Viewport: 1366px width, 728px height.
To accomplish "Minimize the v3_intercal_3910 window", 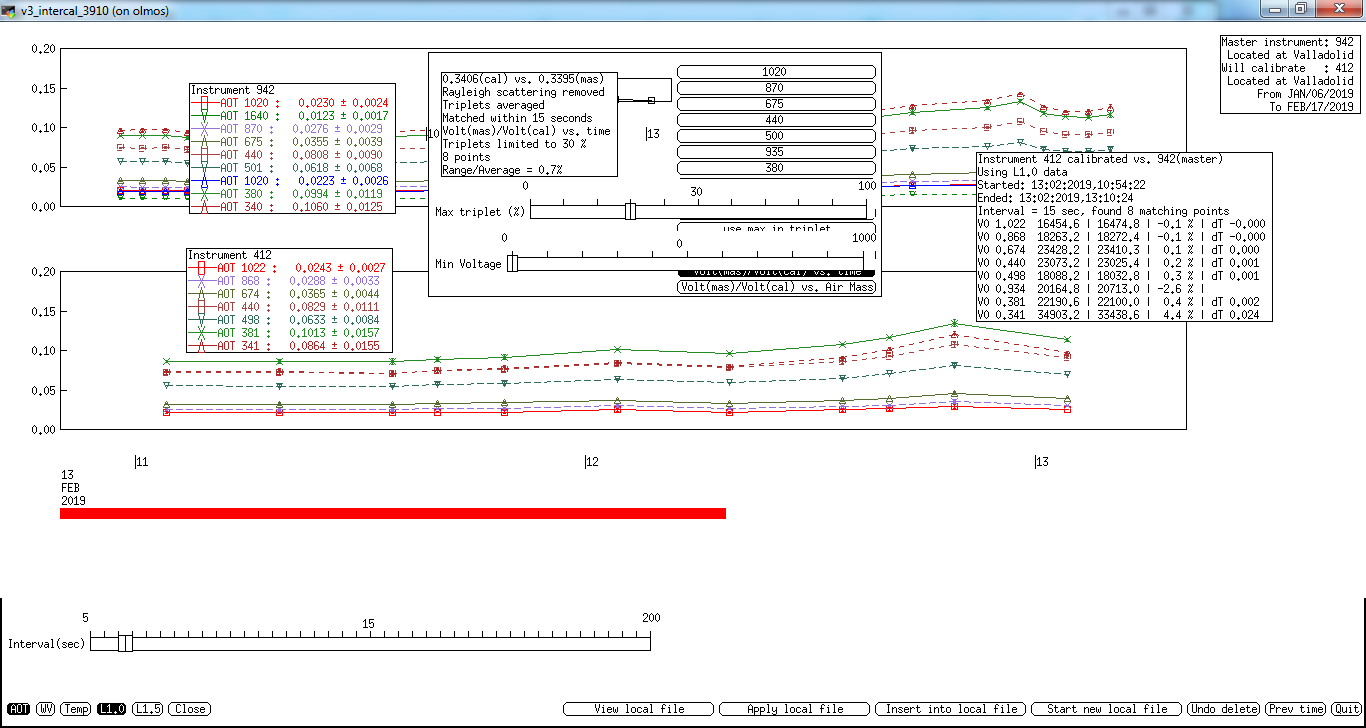I will 1274,9.
